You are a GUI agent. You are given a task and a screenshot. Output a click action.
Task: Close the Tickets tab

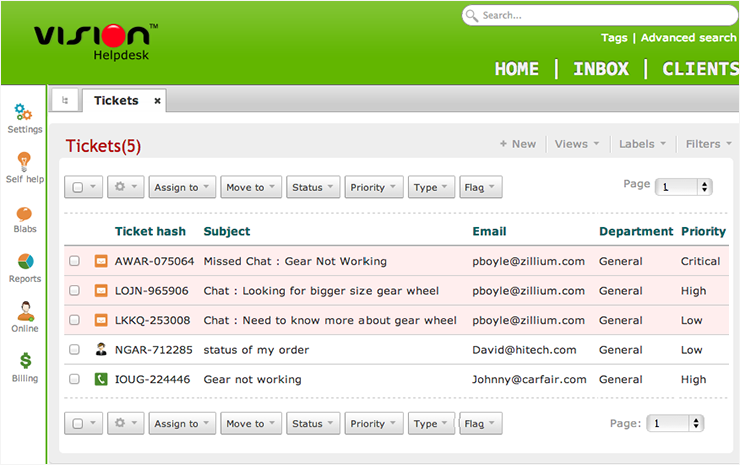pyautogui.click(x=158, y=101)
